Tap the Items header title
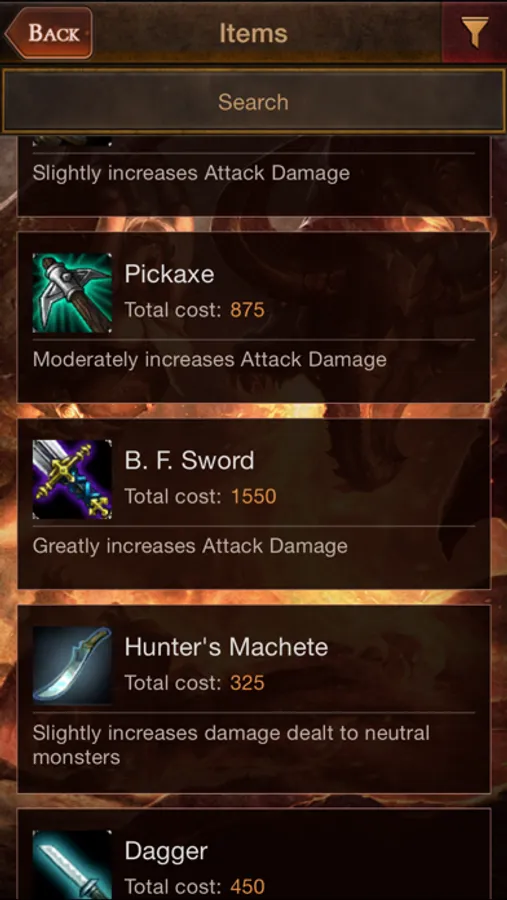 253,33
